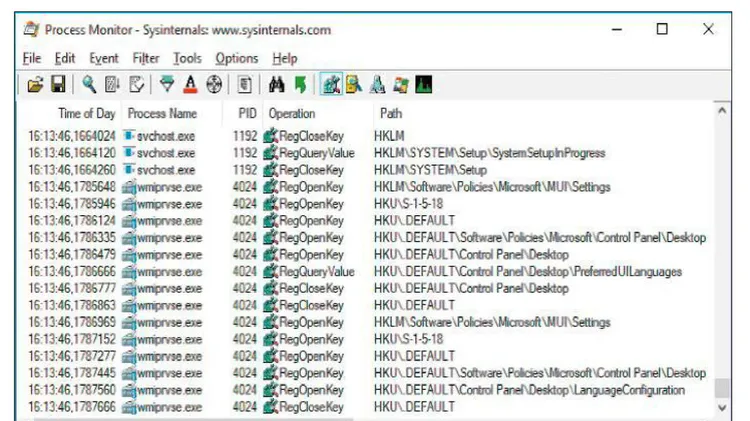Viewport: 750px width, 421px height.
Task: Select the row at 16:13:46,1786863
Action: (366, 305)
